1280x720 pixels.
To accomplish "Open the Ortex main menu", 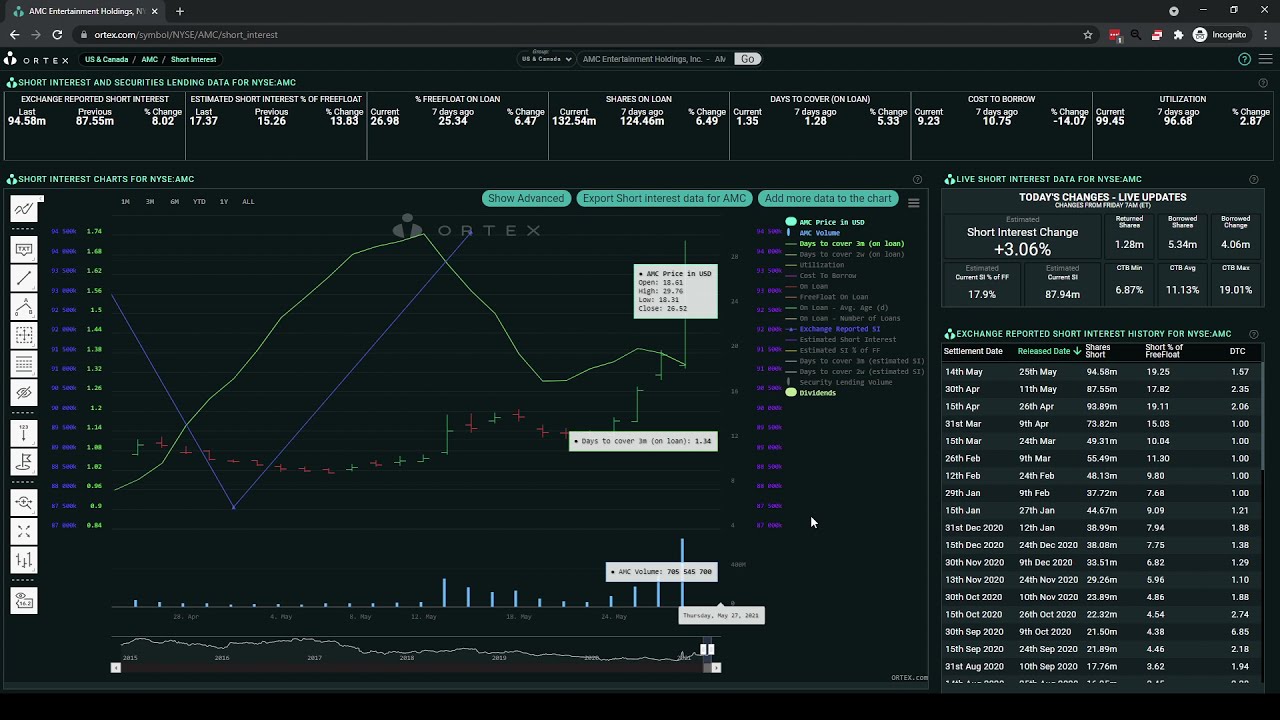I will [1266, 59].
